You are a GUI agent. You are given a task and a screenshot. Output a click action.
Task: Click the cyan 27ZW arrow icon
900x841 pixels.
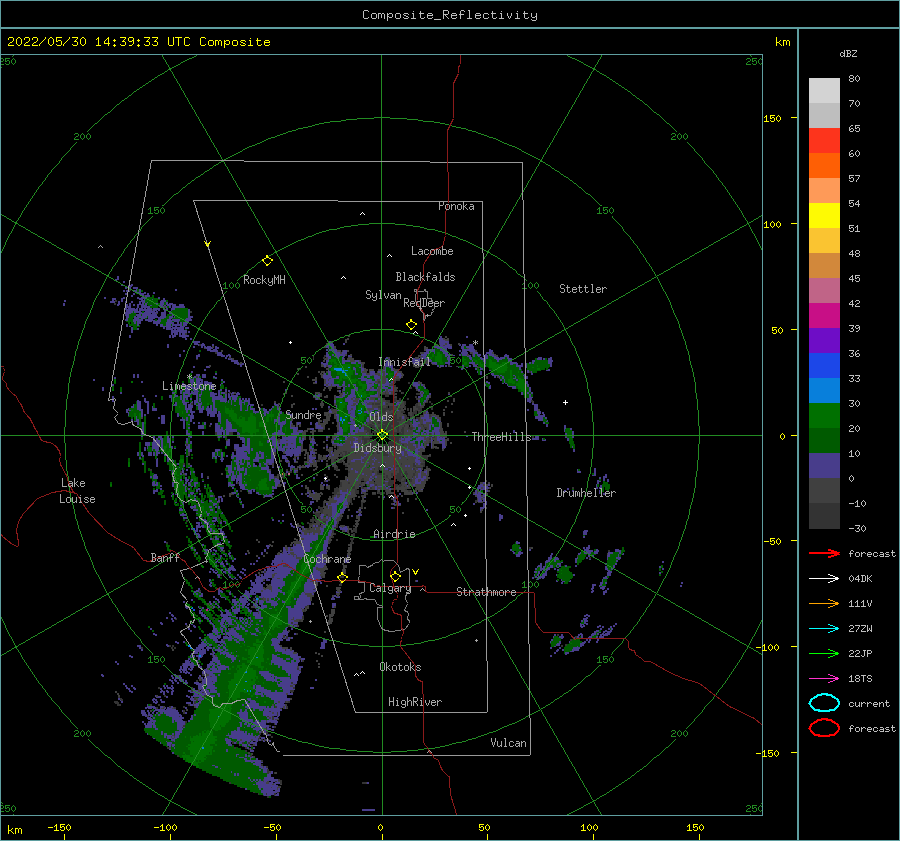coord(824,629)
